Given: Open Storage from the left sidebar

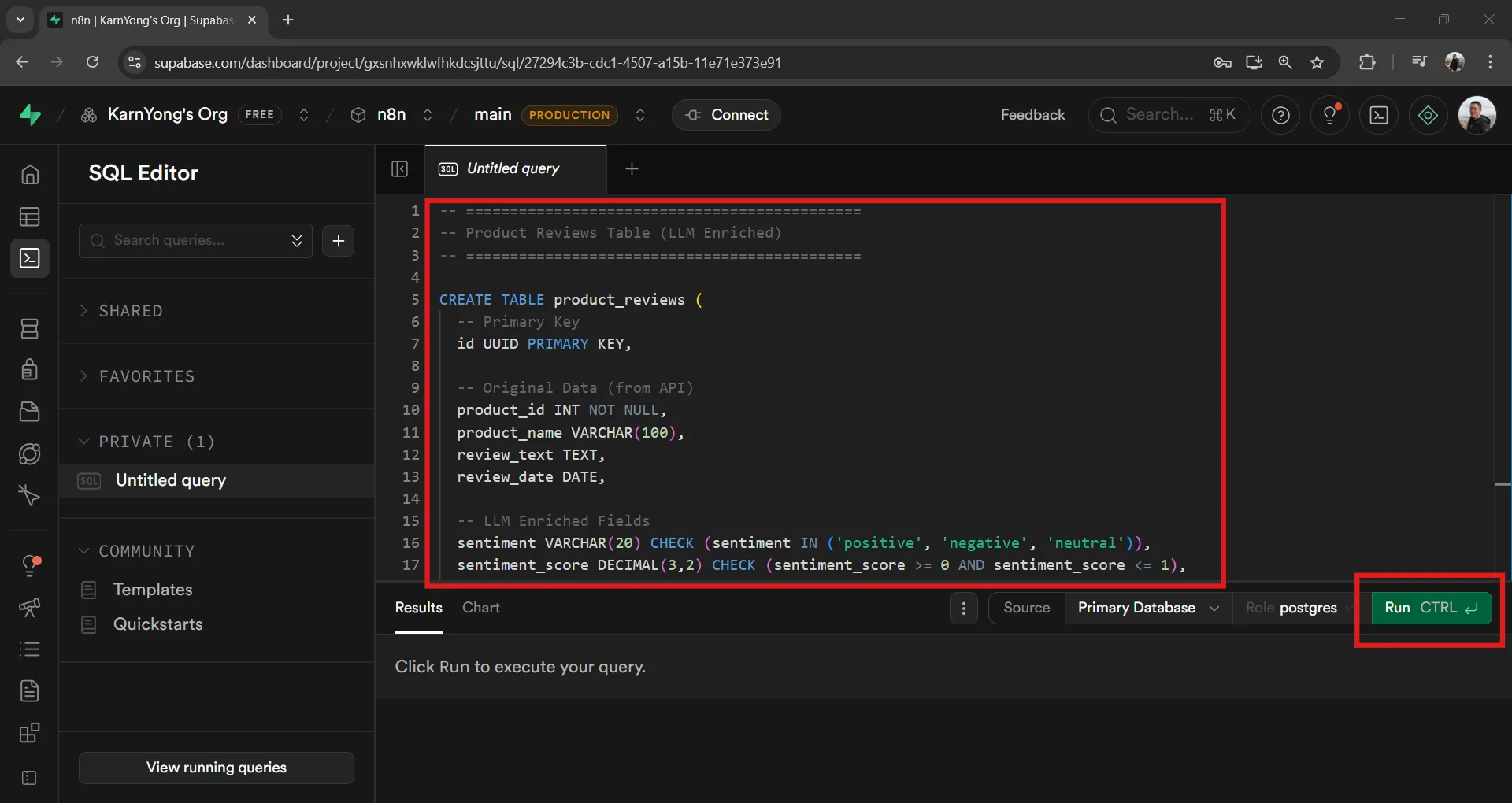Looking at the screenshot, I should point(30,413).
